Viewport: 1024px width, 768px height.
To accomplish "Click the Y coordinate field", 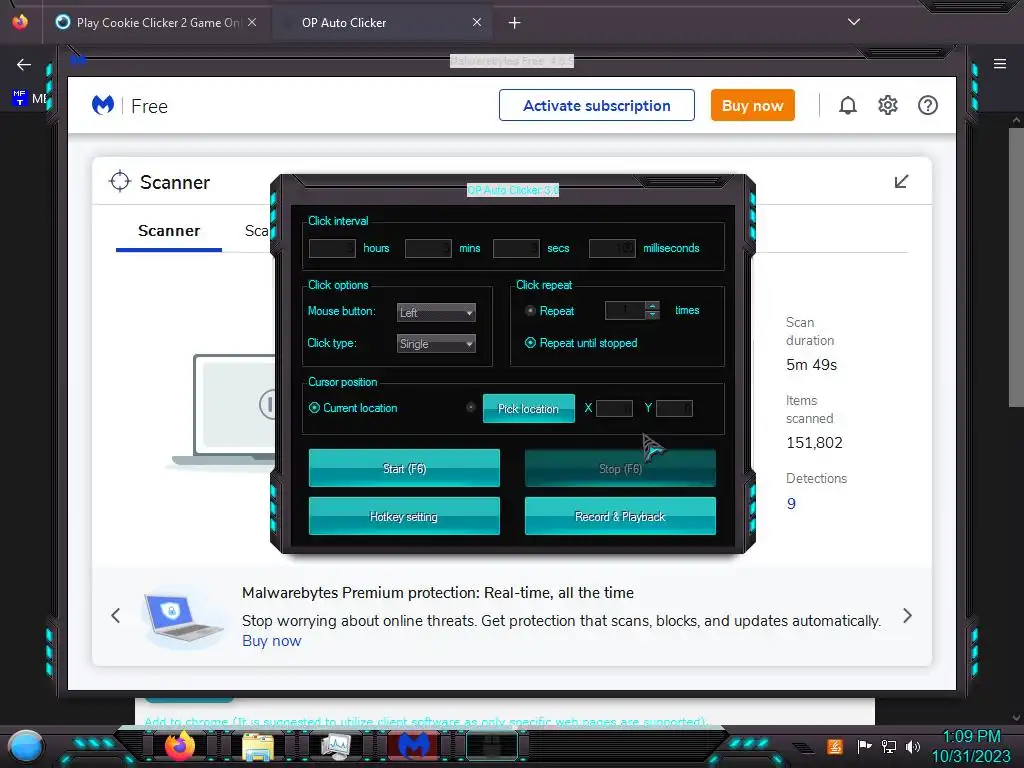I will click(x=675, y=408).
